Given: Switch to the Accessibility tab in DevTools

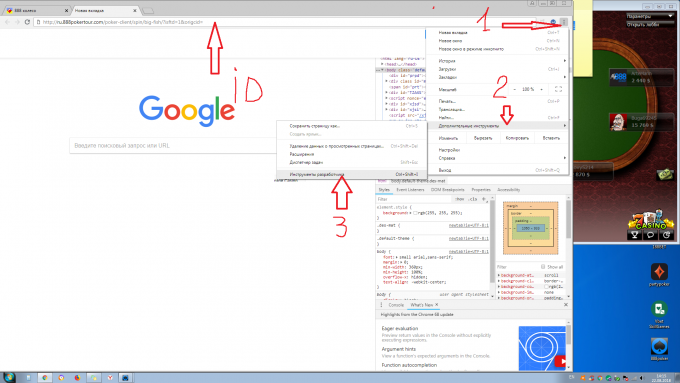Looking at the screenshot, I should tap(508, 190).
